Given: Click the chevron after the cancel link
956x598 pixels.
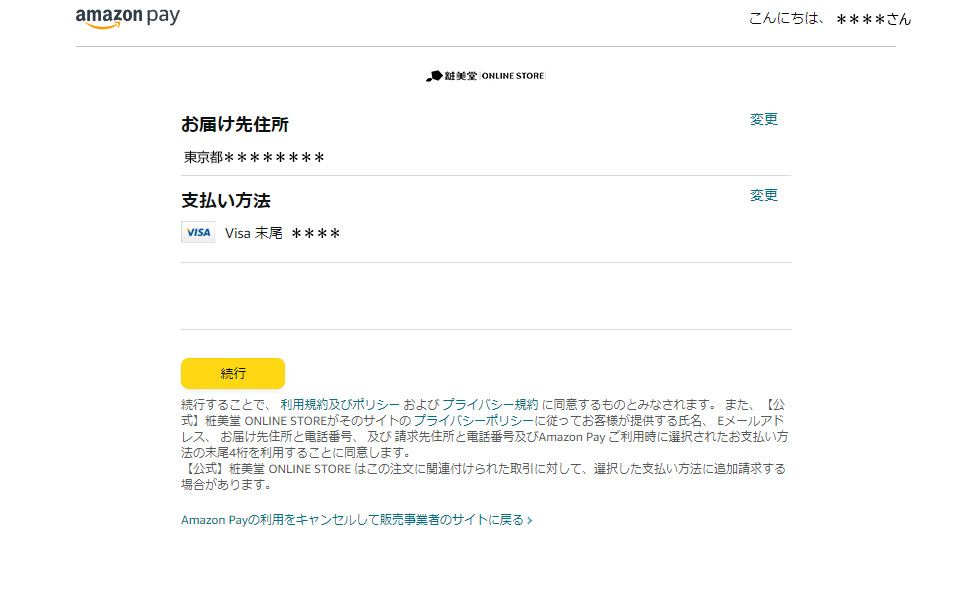Looking at the screenshot, I should [x=530, y=520].
